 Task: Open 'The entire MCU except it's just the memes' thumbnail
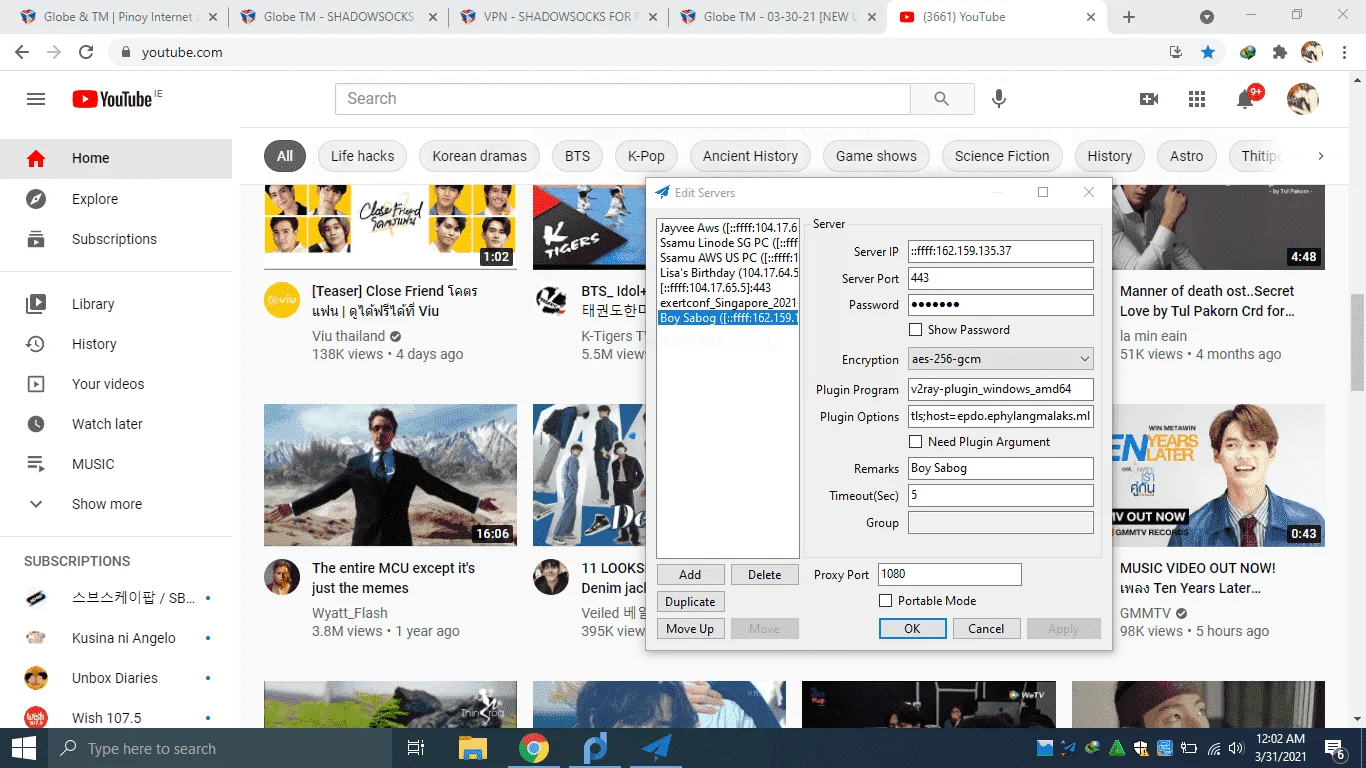[391, 475]
